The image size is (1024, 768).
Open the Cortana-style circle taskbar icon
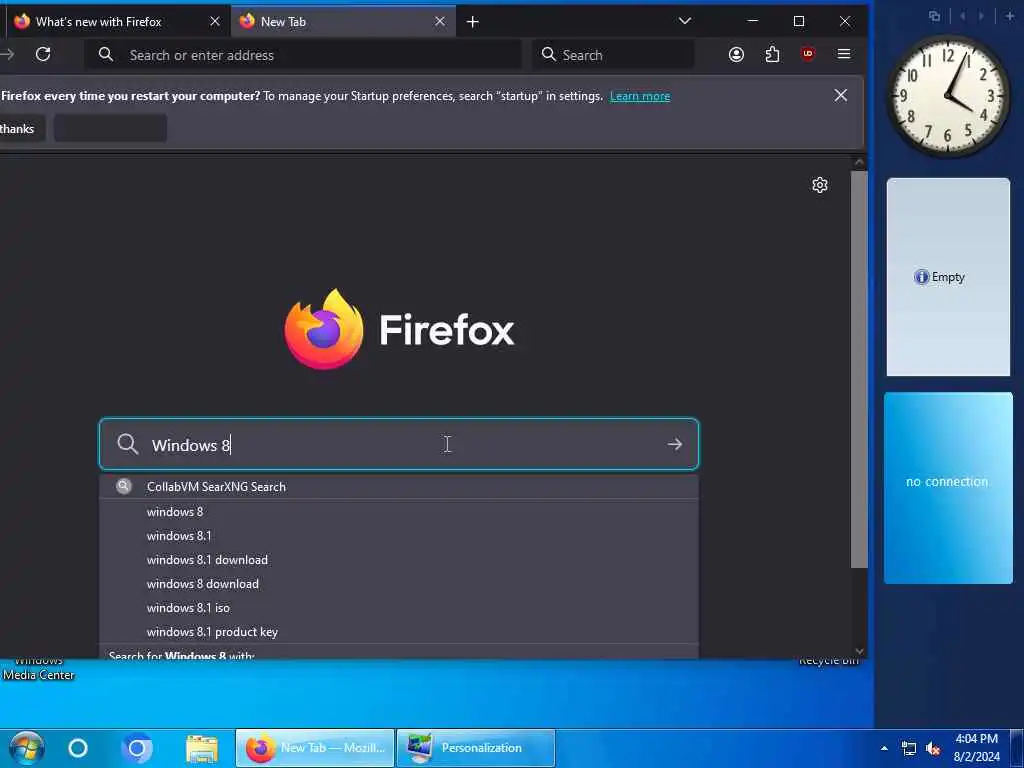point(78,748)
